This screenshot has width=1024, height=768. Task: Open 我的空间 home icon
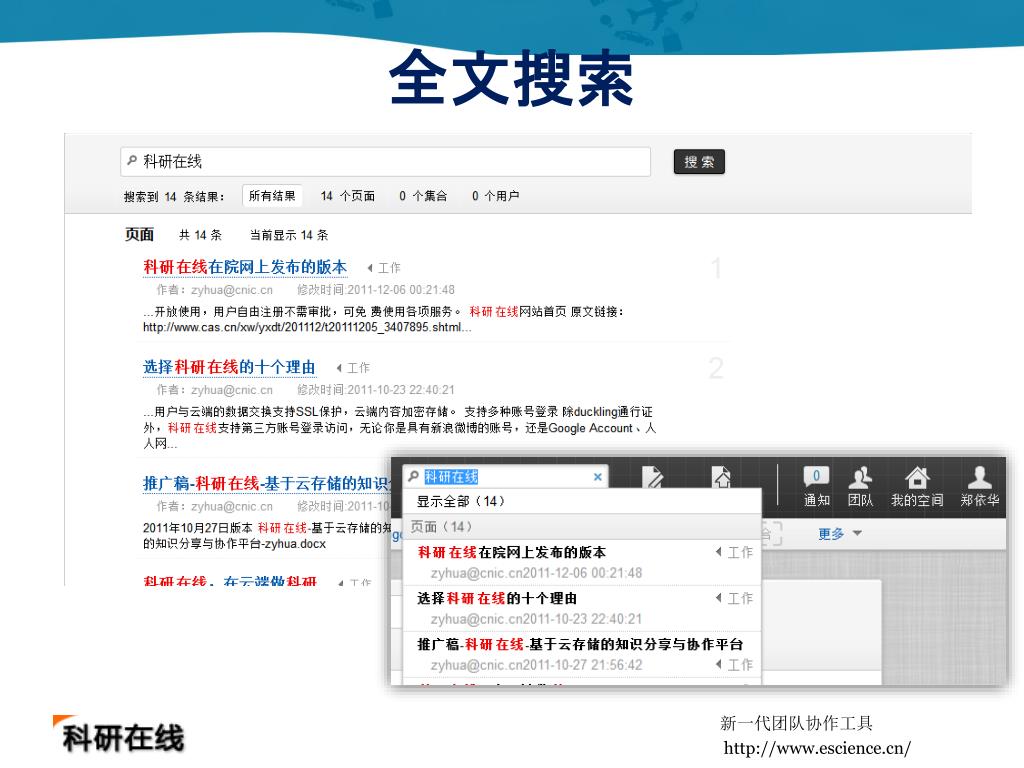click(x=917, y=487)
